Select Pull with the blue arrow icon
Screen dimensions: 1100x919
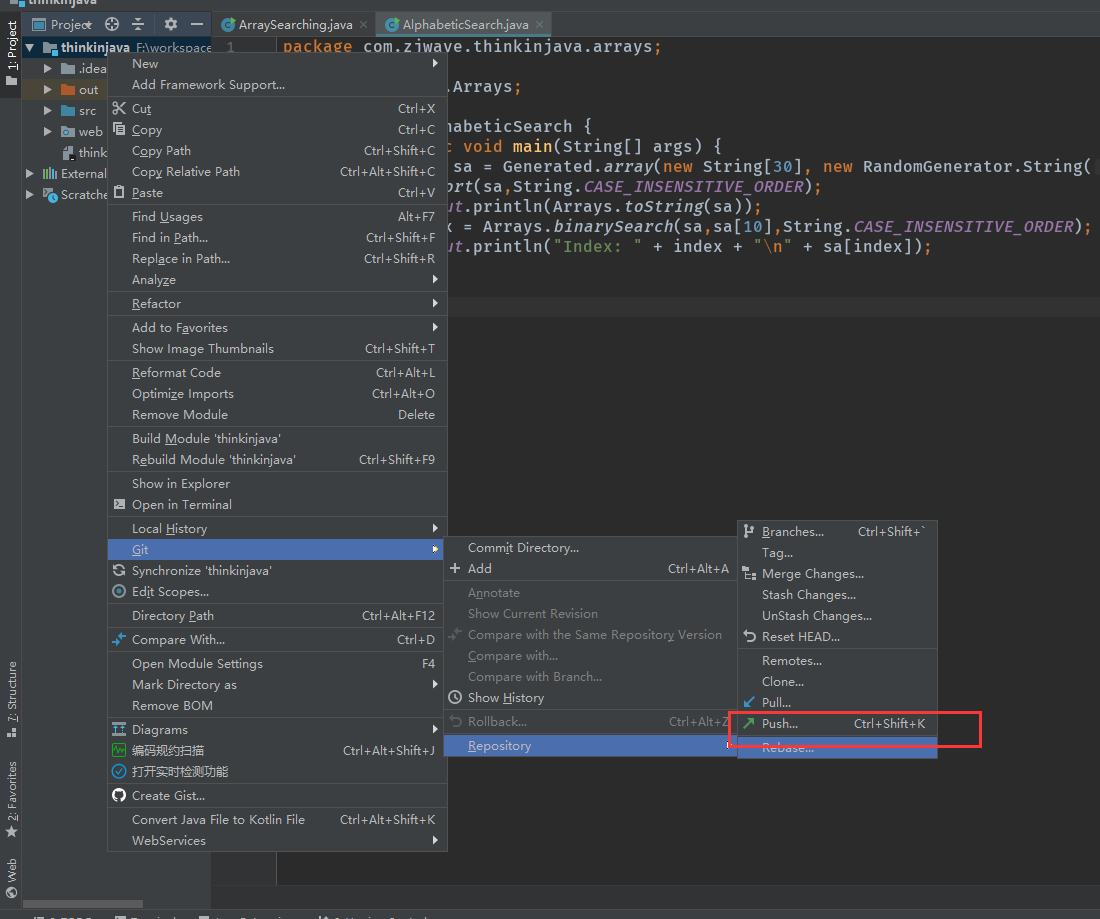pyautogui.click(x=776, y=703)
